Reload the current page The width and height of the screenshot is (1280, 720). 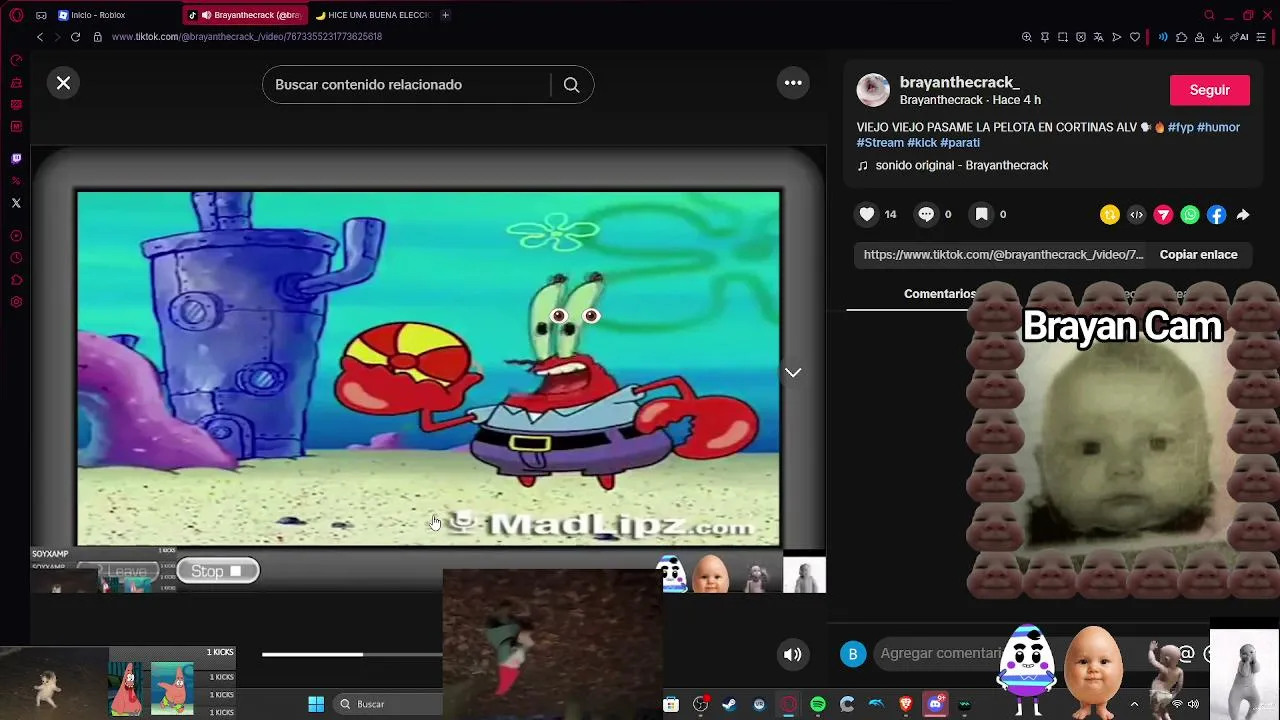[x=75, y=37]
